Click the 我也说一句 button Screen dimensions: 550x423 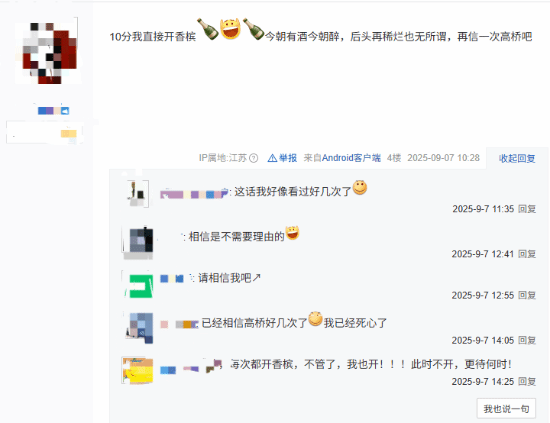click(x=506, y=409)
